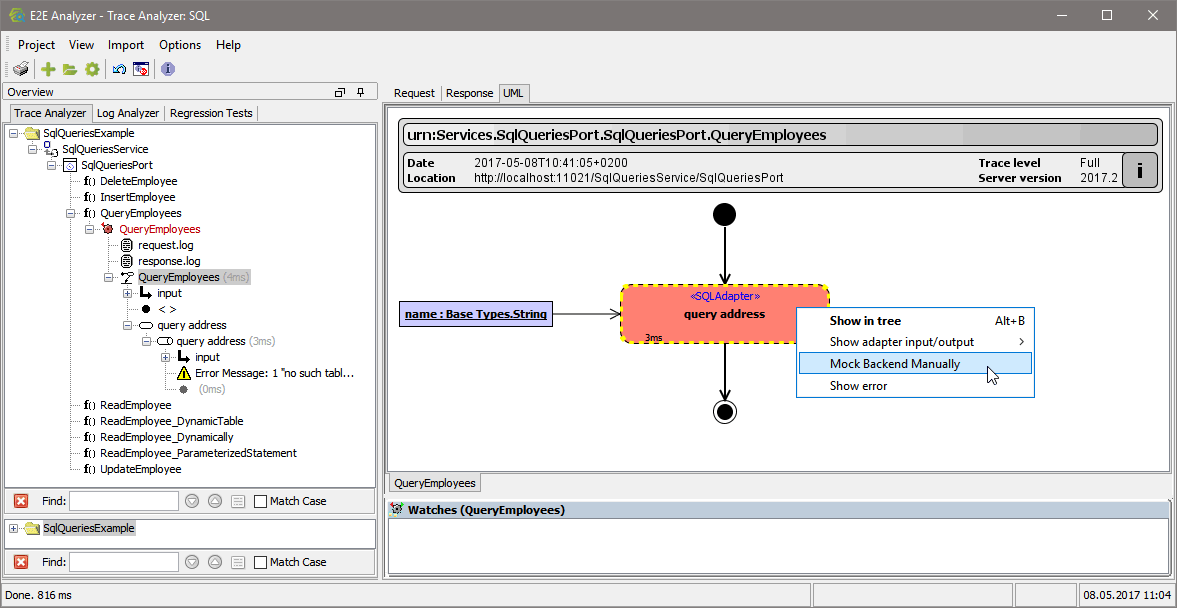Click the Print icon in the toolbar
This screenshot has width=1177, height=608.
click(x=20, y=69)
